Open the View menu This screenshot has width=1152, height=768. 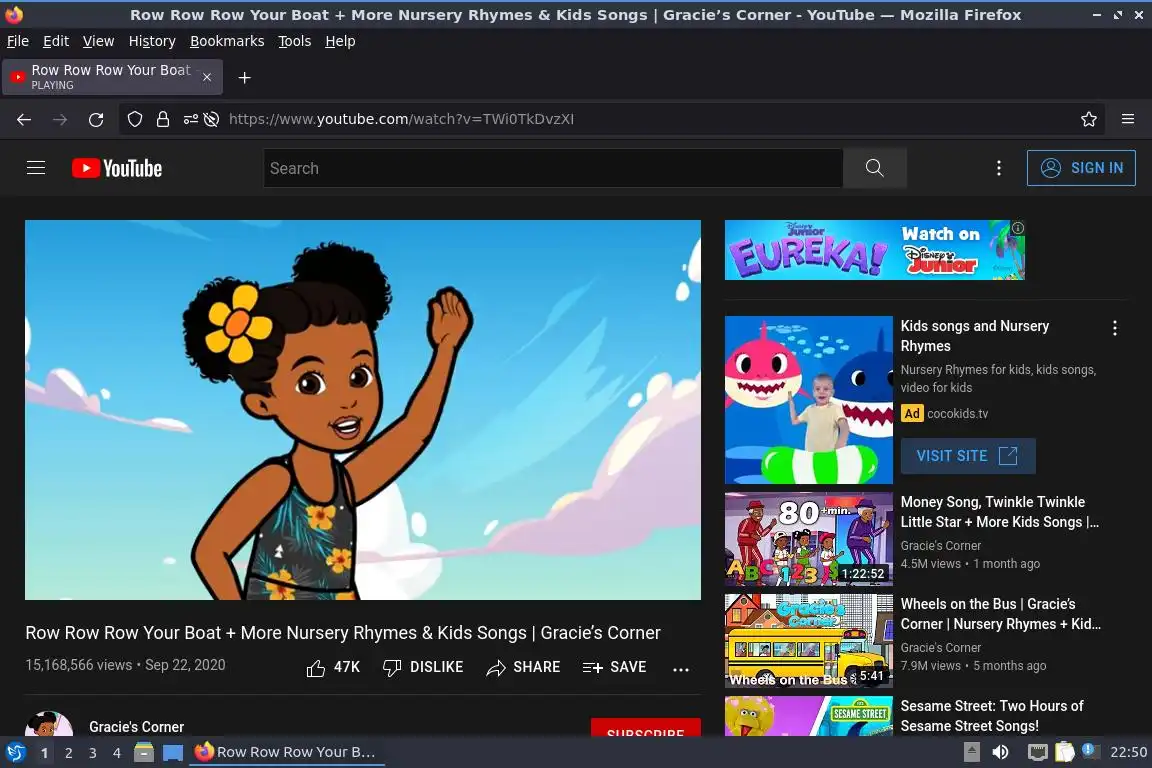(98, 41)
